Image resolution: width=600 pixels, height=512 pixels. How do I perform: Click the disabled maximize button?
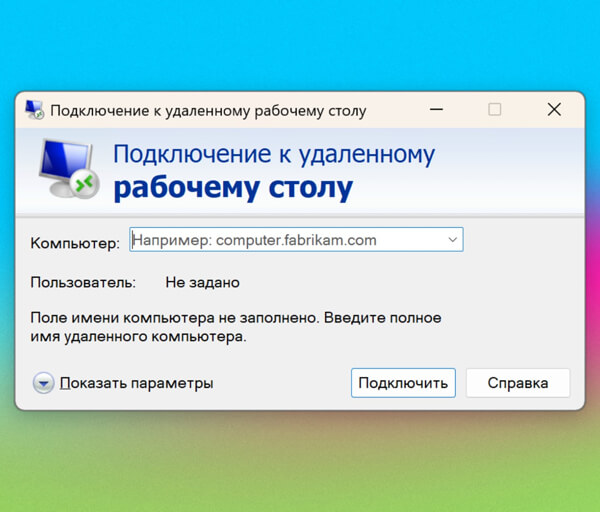(x=495, y=110)
